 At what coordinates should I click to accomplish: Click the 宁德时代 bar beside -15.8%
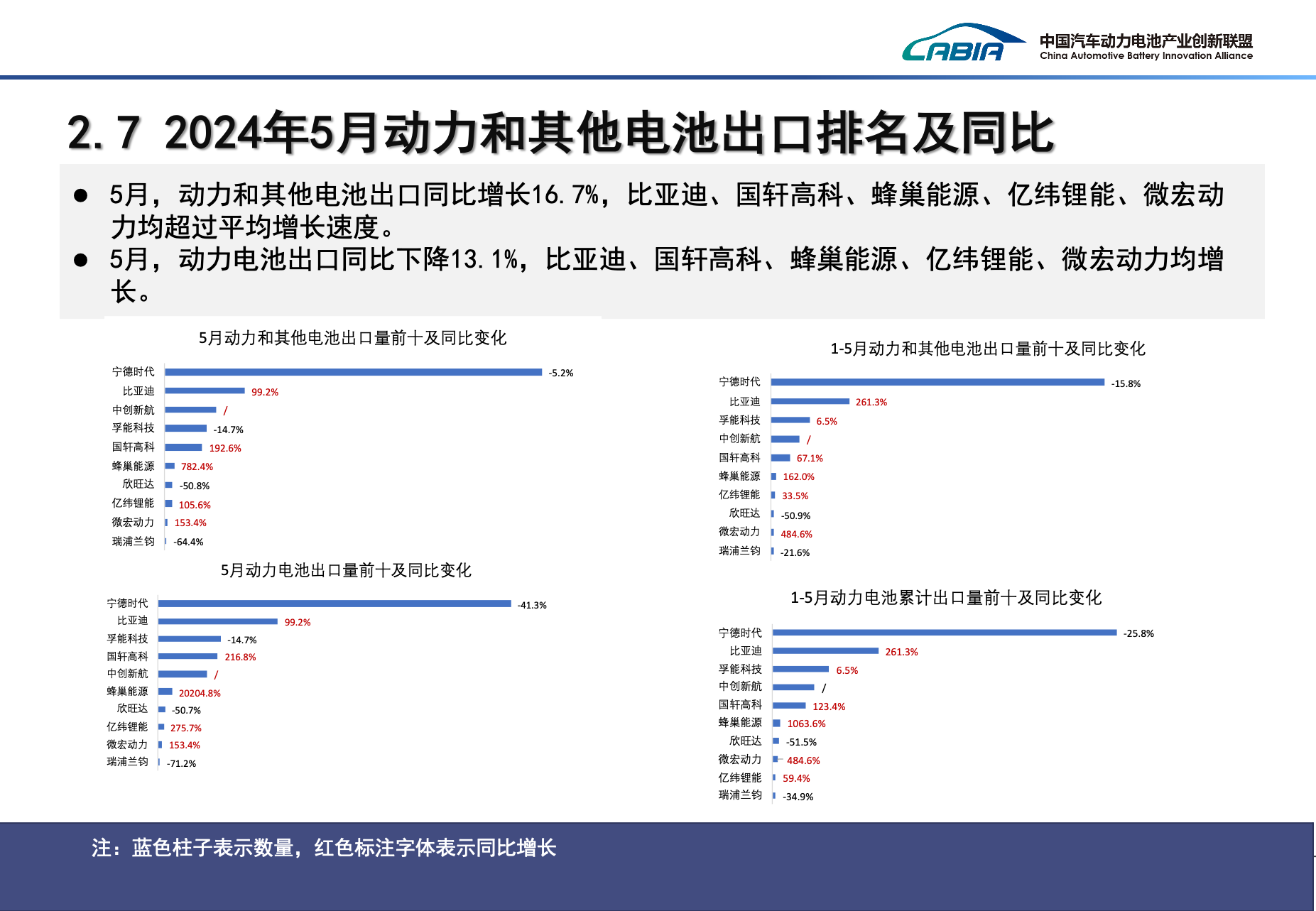[x=938, y=382]
